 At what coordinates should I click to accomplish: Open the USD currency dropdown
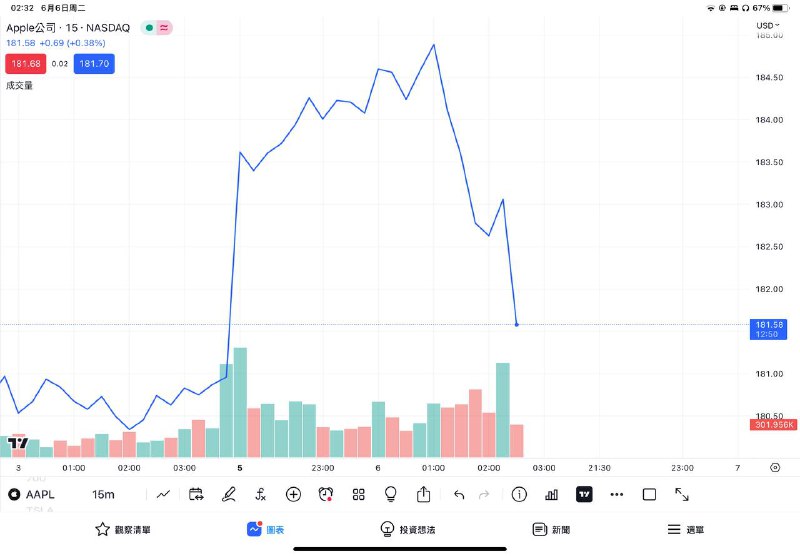767,25
